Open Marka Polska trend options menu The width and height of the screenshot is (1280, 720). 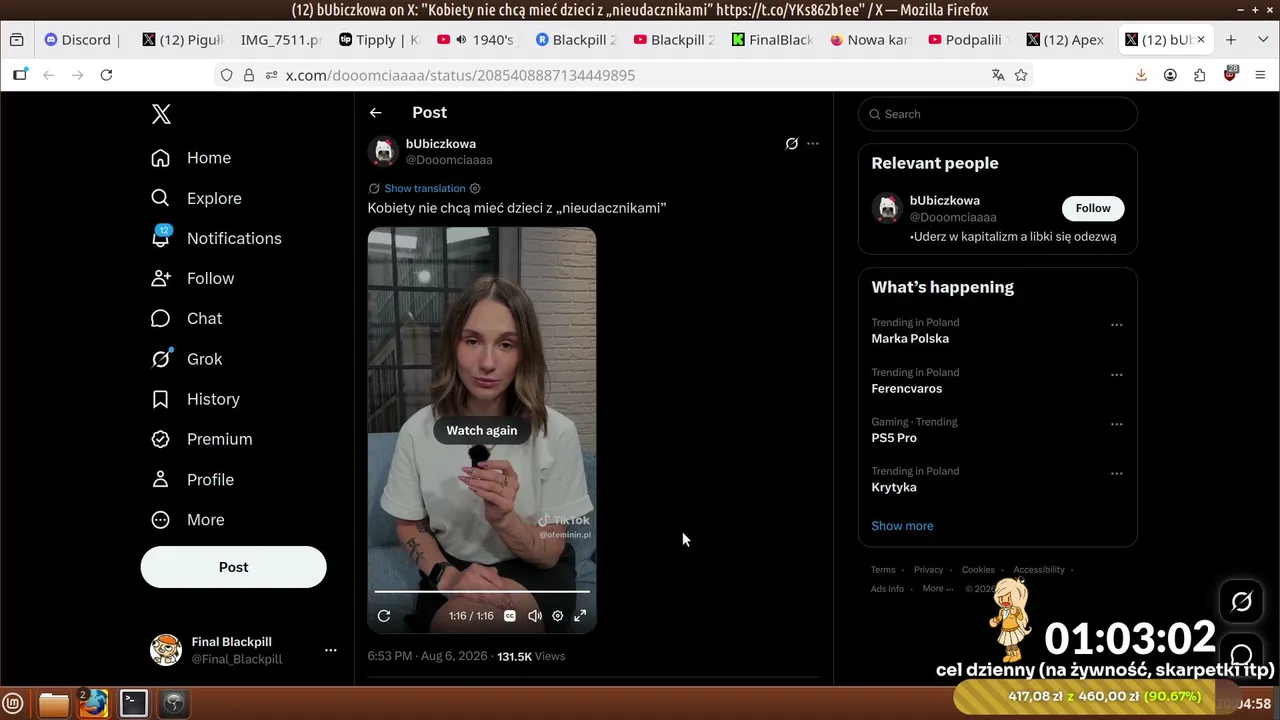[1117, 325]
